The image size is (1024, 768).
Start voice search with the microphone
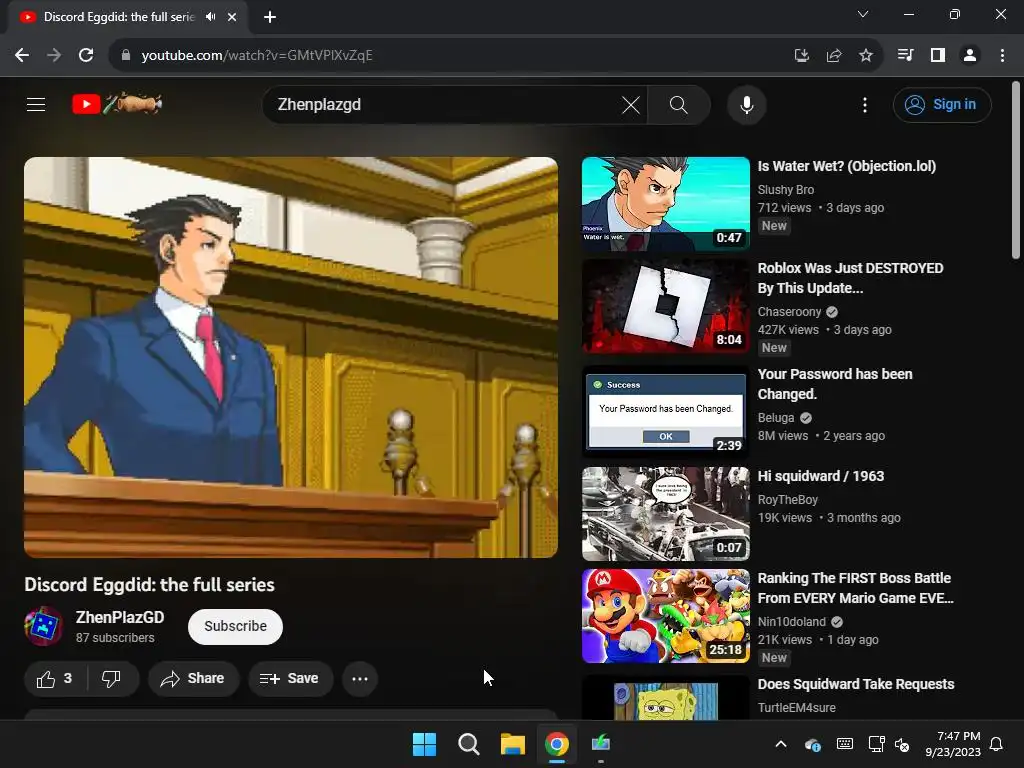click(746, 104)
